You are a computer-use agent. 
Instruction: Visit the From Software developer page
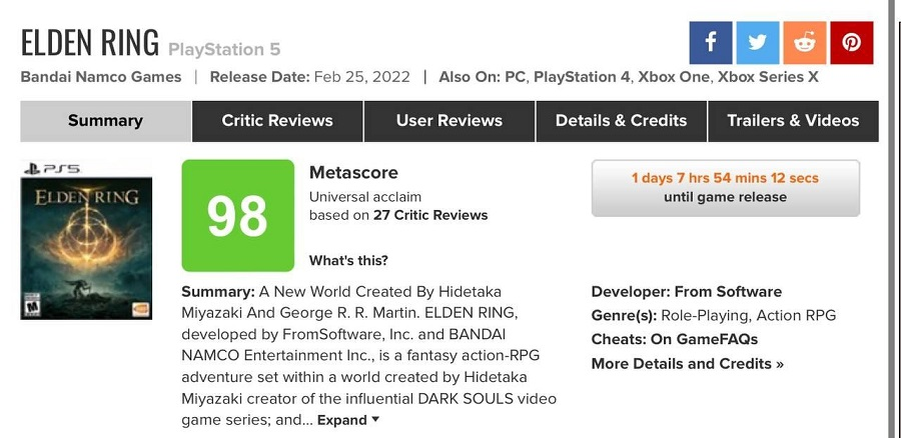tap(728, 292)
